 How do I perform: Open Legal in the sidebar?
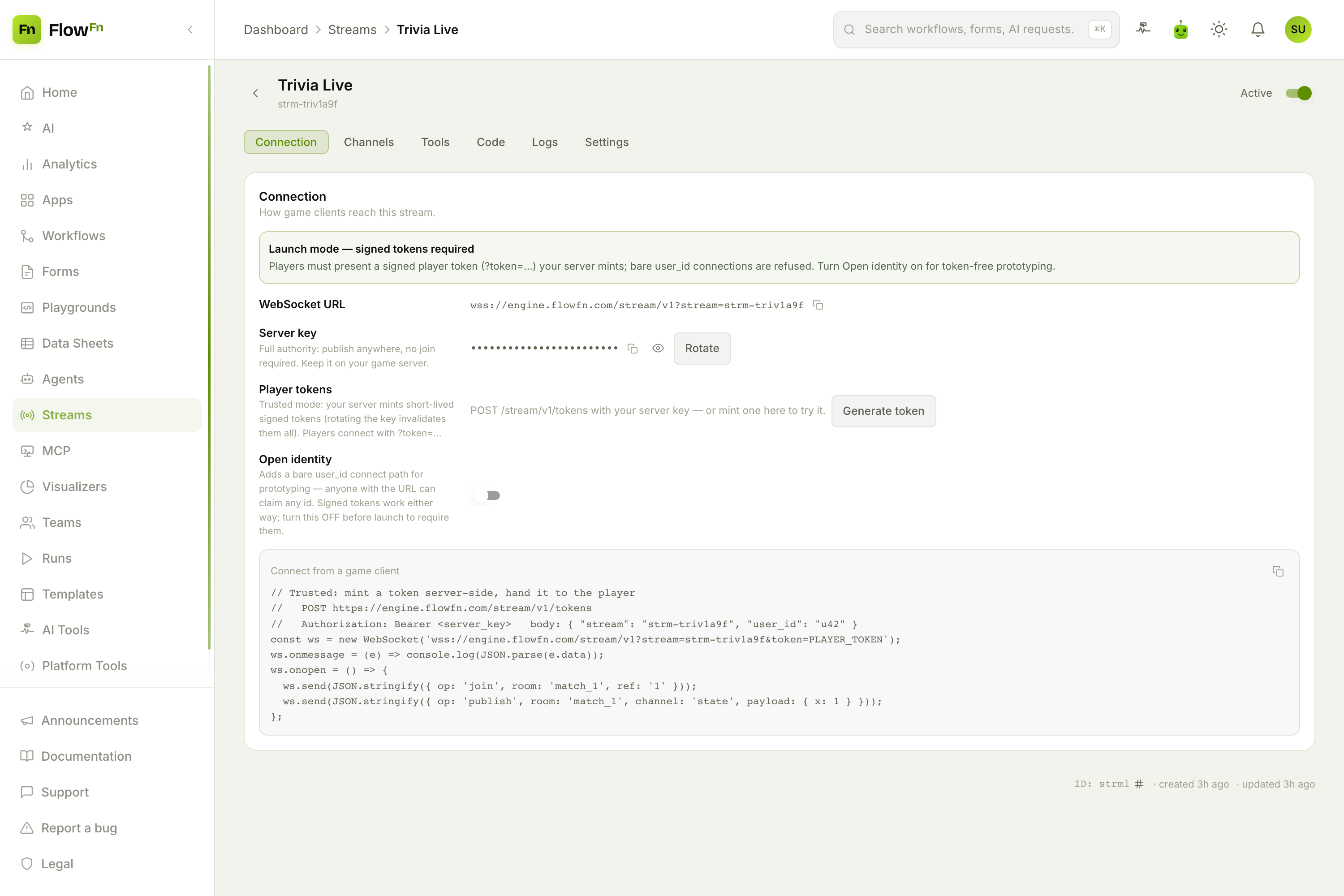[x=107, y=864]
